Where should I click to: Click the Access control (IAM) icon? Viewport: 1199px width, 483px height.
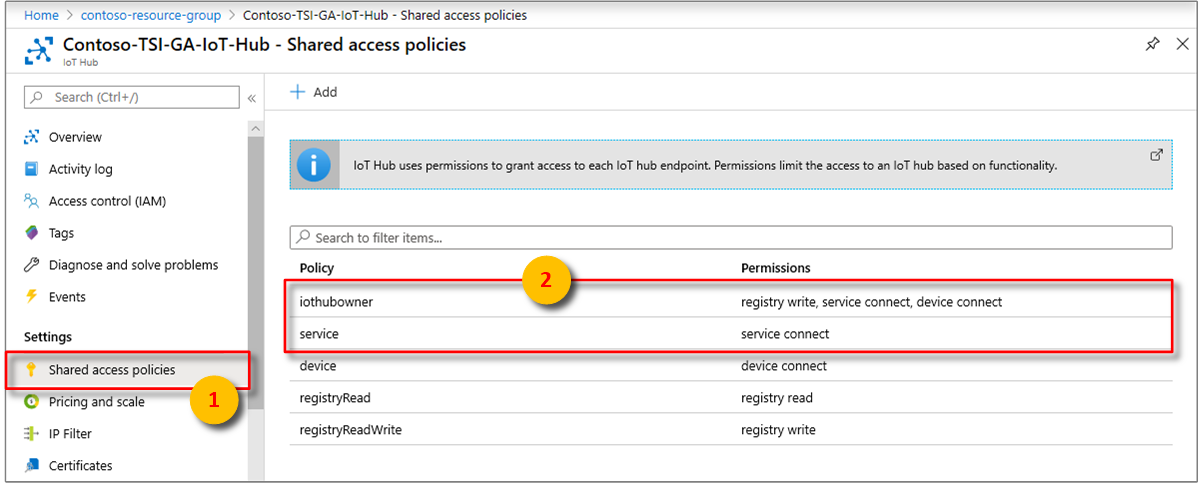(31, 201)
